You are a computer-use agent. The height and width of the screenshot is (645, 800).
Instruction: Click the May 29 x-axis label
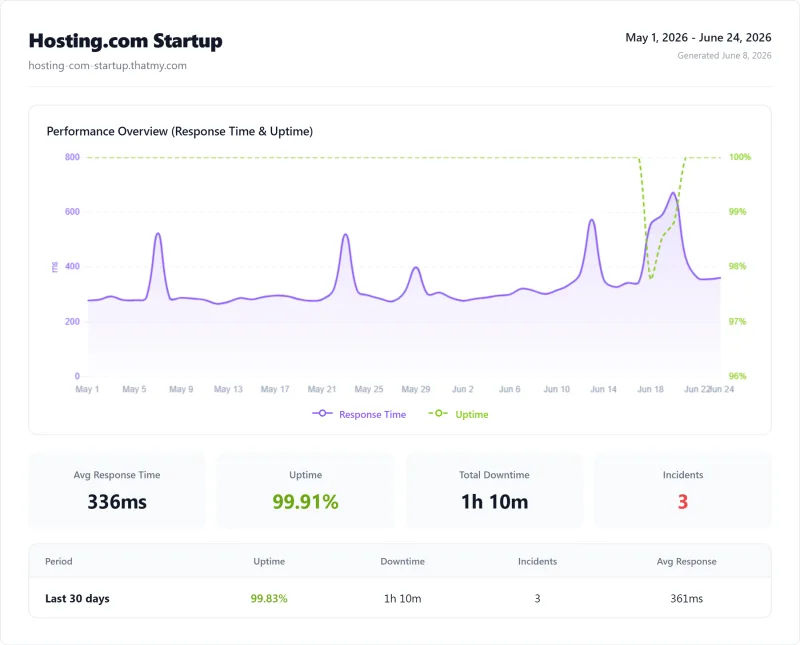416,389
